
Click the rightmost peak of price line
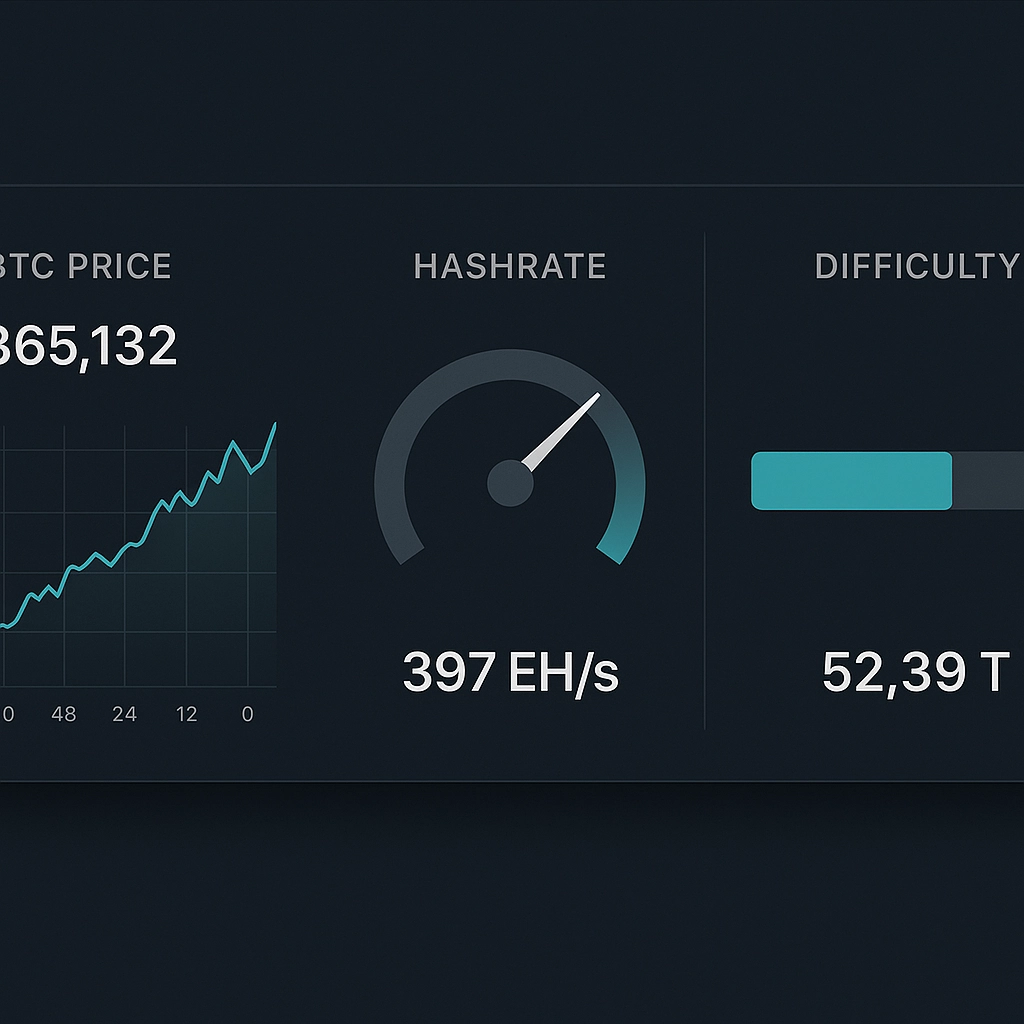pyautogui.click(x=275, y=425)
